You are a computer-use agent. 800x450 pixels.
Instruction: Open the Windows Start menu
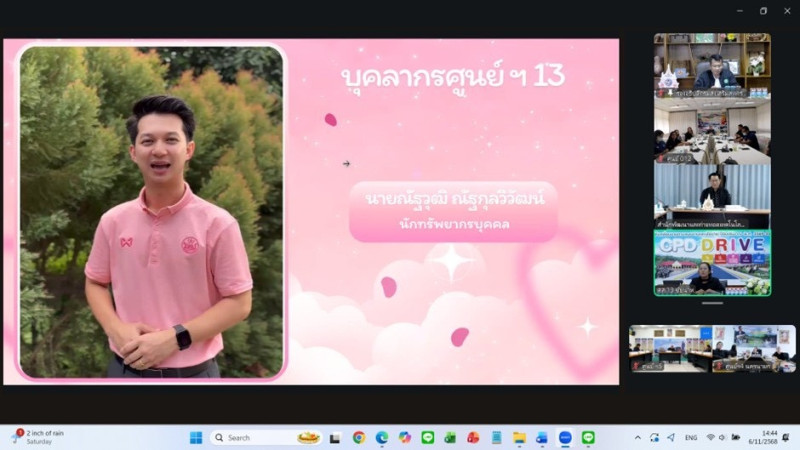coord(196,438)
